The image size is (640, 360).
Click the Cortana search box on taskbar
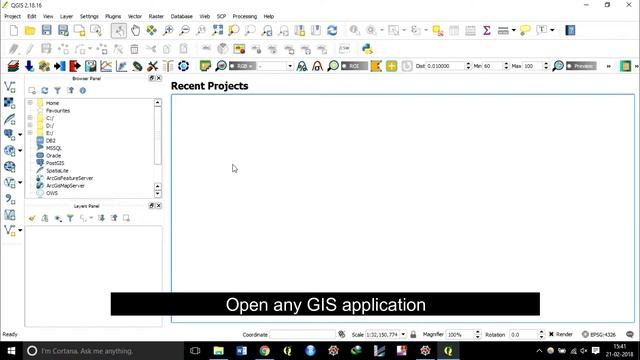coord(103,351)
